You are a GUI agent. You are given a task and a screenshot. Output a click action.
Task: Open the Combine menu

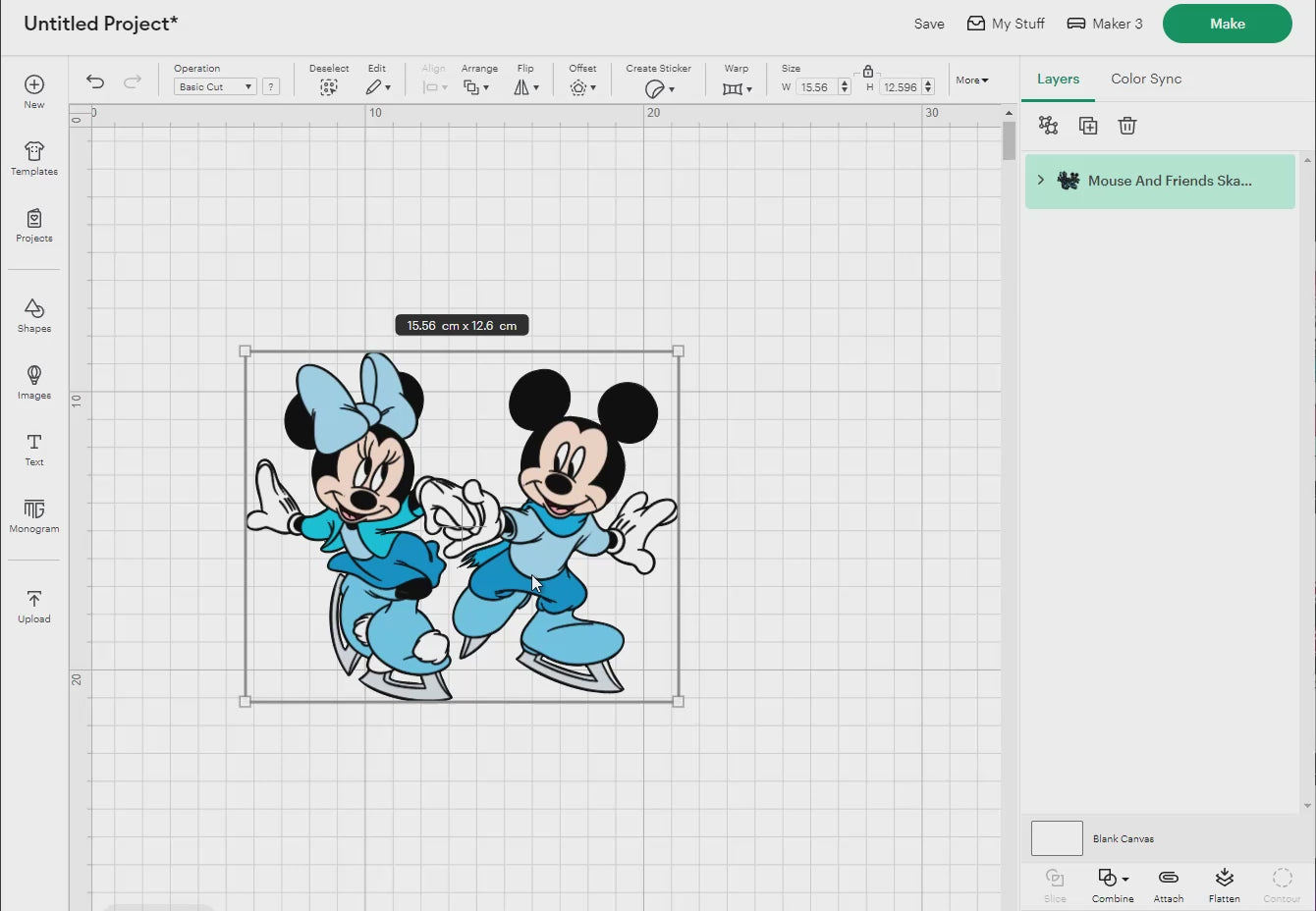(x=1113, y=884)
